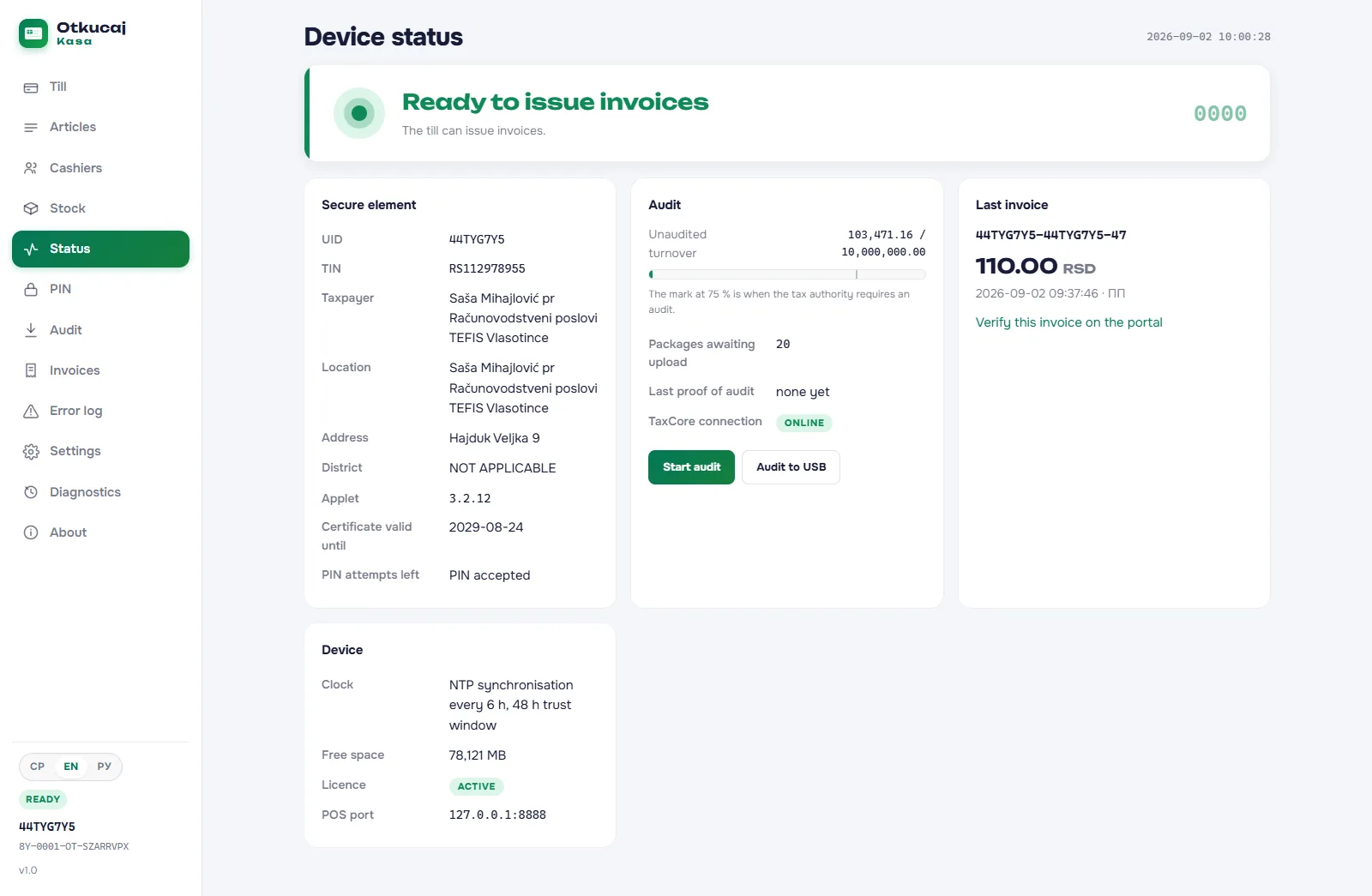Click the Cashiers people icon
Image resolution: width=1372 pixels, height=896 pixels.
coord(31,168)
